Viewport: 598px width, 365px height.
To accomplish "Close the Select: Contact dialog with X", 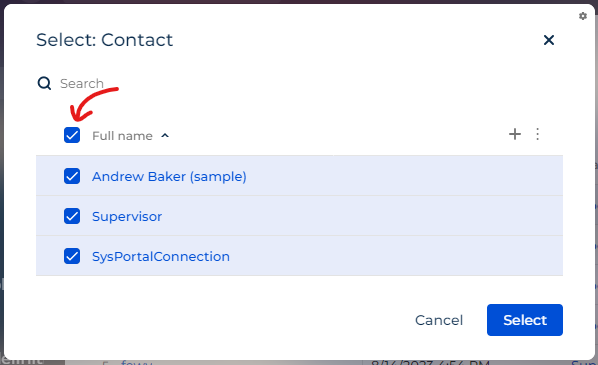I will click(x=548, y=40).
